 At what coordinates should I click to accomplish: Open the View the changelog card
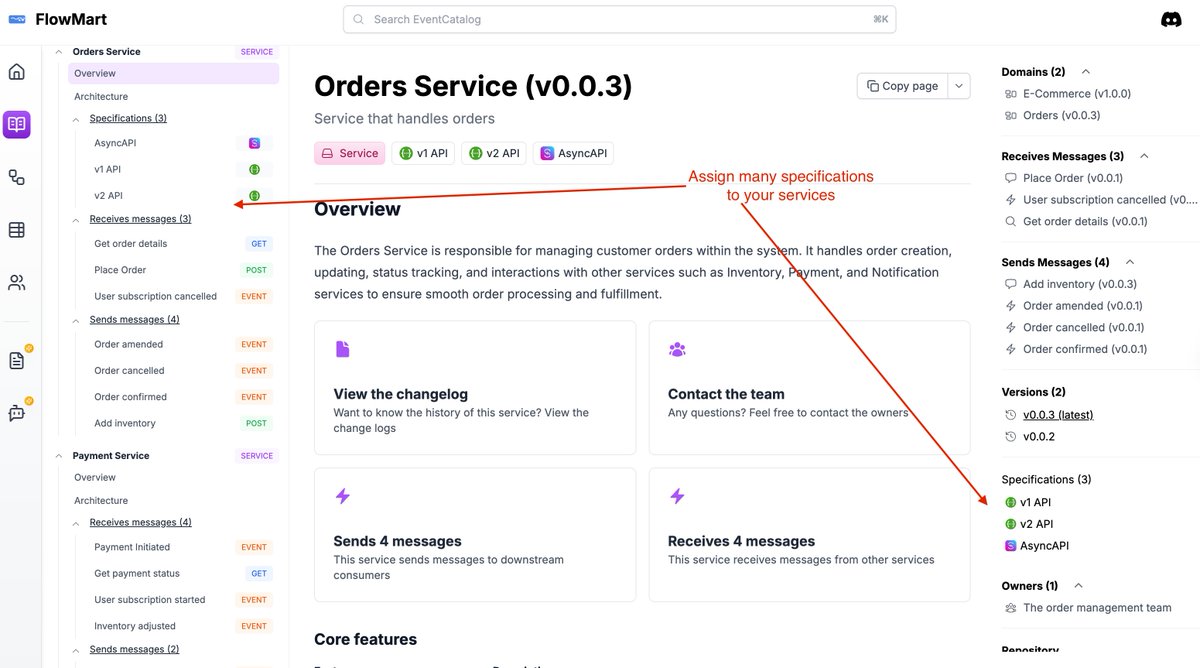point(475,388)
